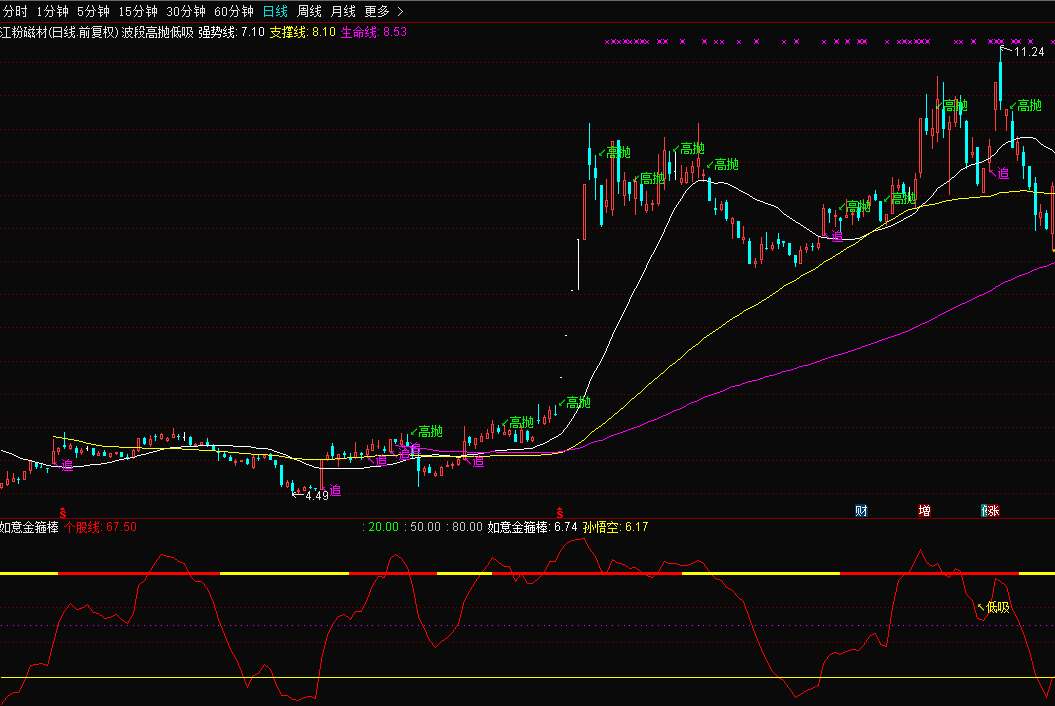Click the yellow 低吸 signal in the indicator pane
This screenshot has width=1055, height=706.
point(998,608)
